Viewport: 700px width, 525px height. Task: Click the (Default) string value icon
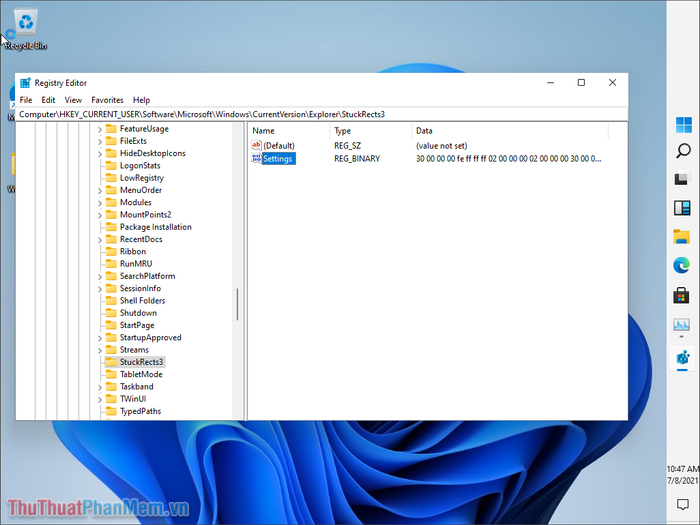pos(256,145)
